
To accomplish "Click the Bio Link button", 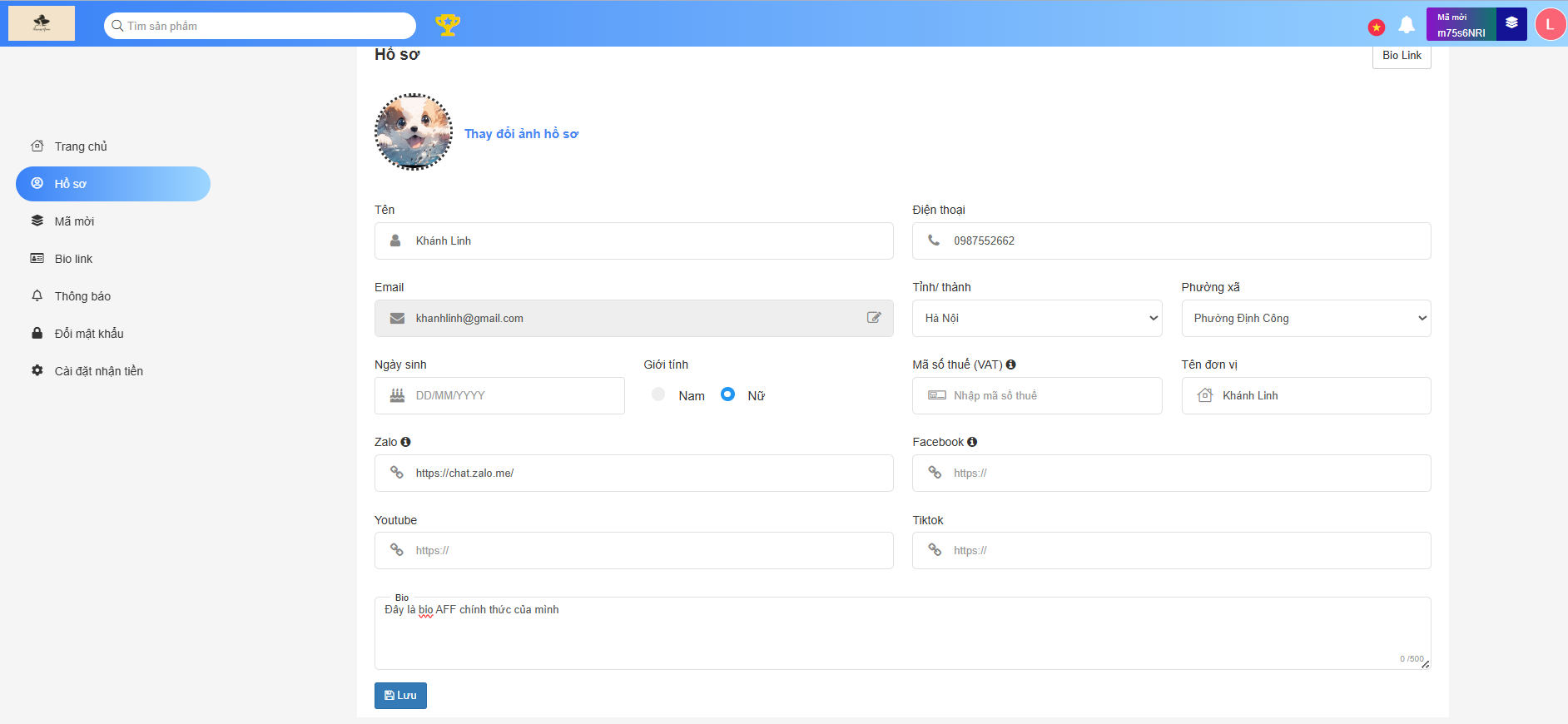I will 1402,56.
